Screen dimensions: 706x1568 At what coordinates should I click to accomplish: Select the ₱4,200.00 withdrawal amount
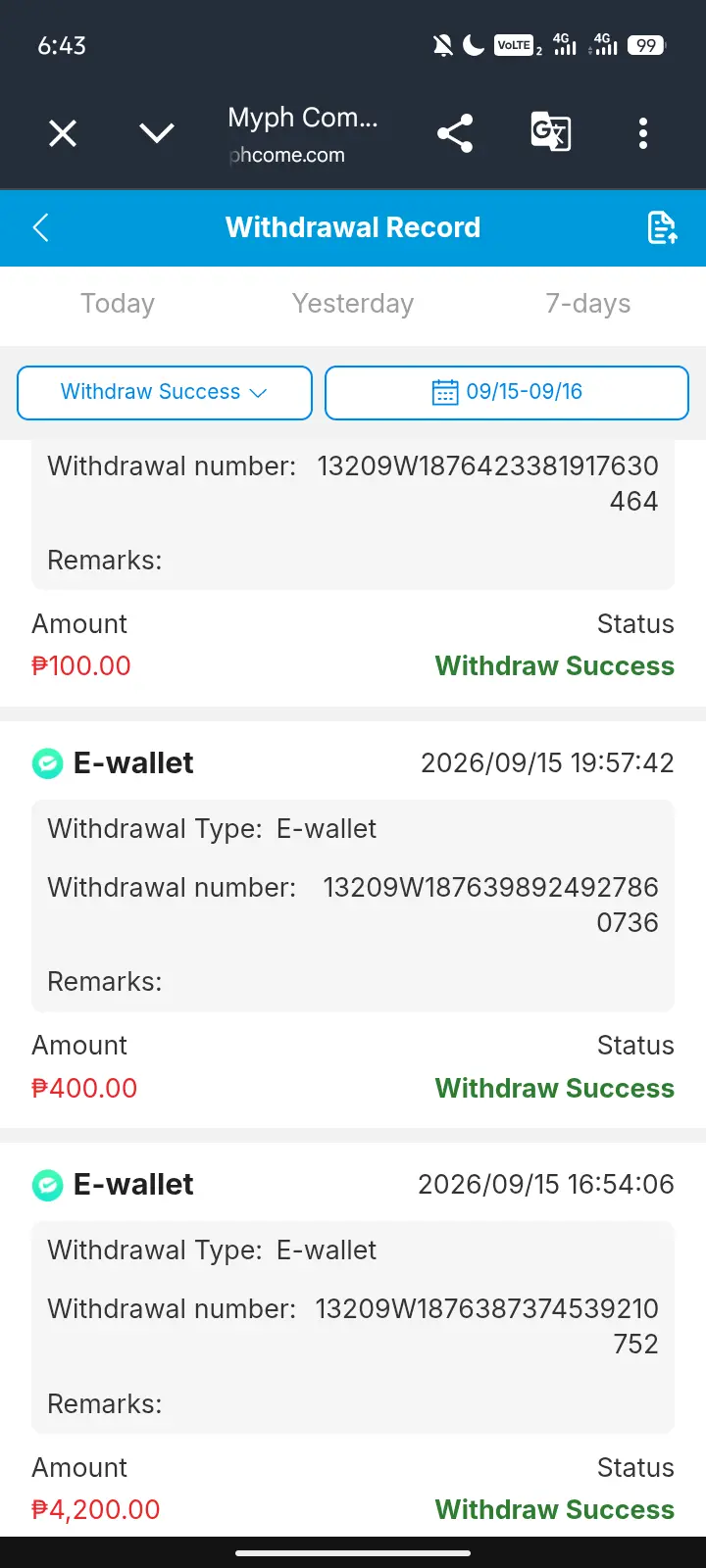(96, 1509)
